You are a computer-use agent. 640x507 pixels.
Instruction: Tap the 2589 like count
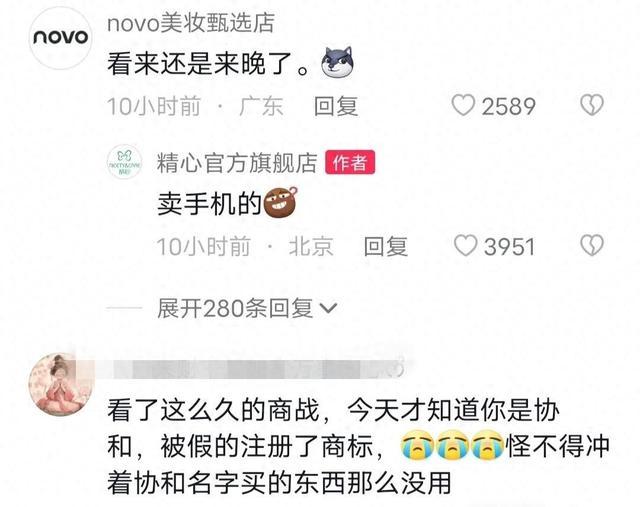pyautogui.click(x=508, y=106)
